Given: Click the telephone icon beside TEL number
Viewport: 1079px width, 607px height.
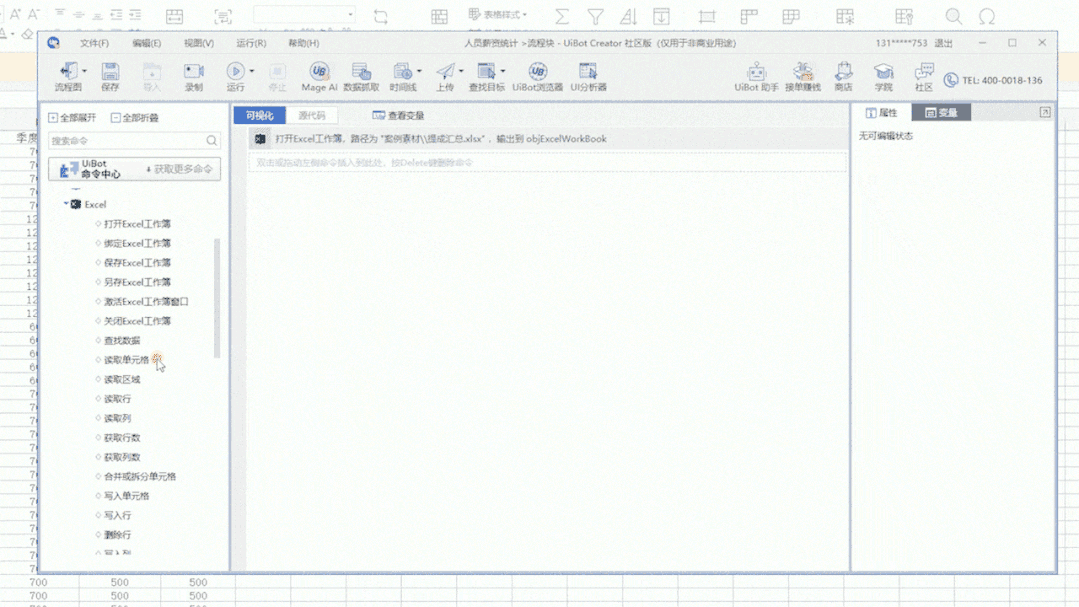Looking at the screenshot, I should coord(950,81).
